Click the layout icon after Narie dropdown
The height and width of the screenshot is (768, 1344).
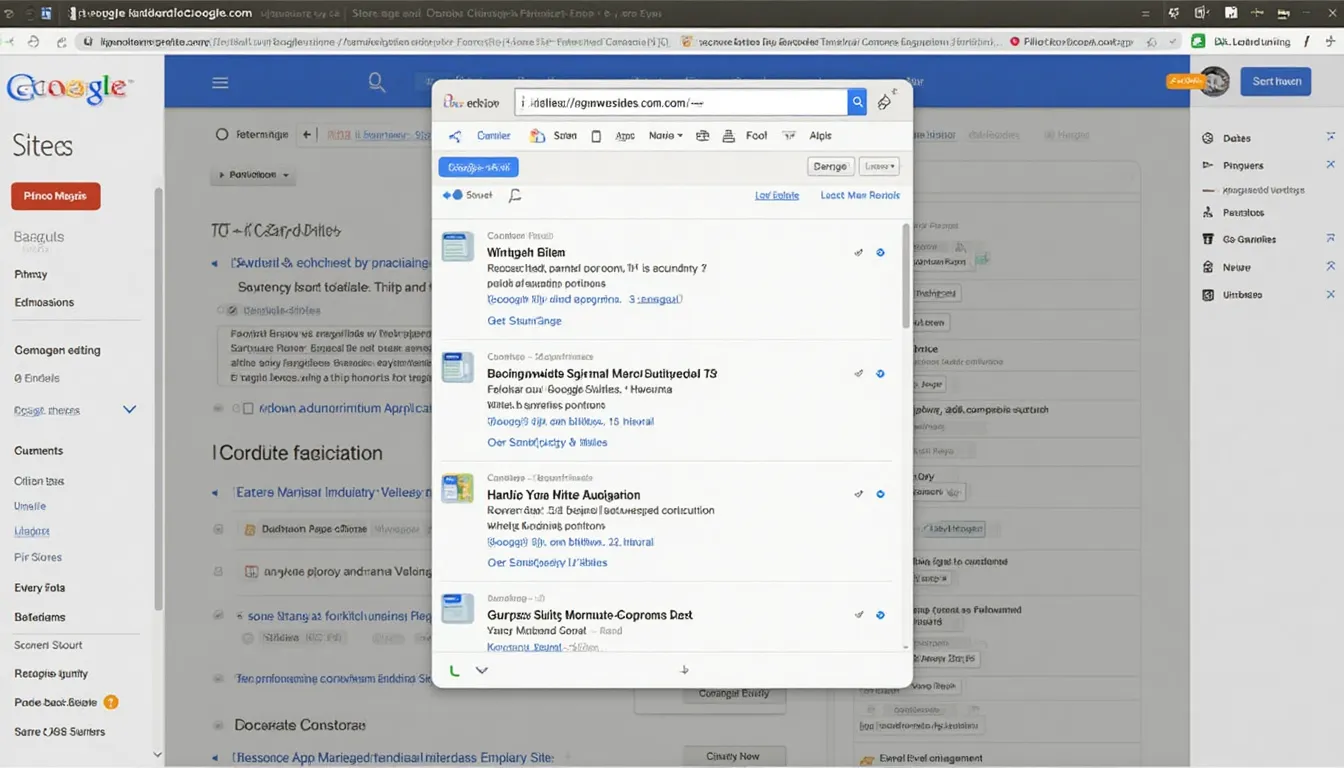[702, 136]
